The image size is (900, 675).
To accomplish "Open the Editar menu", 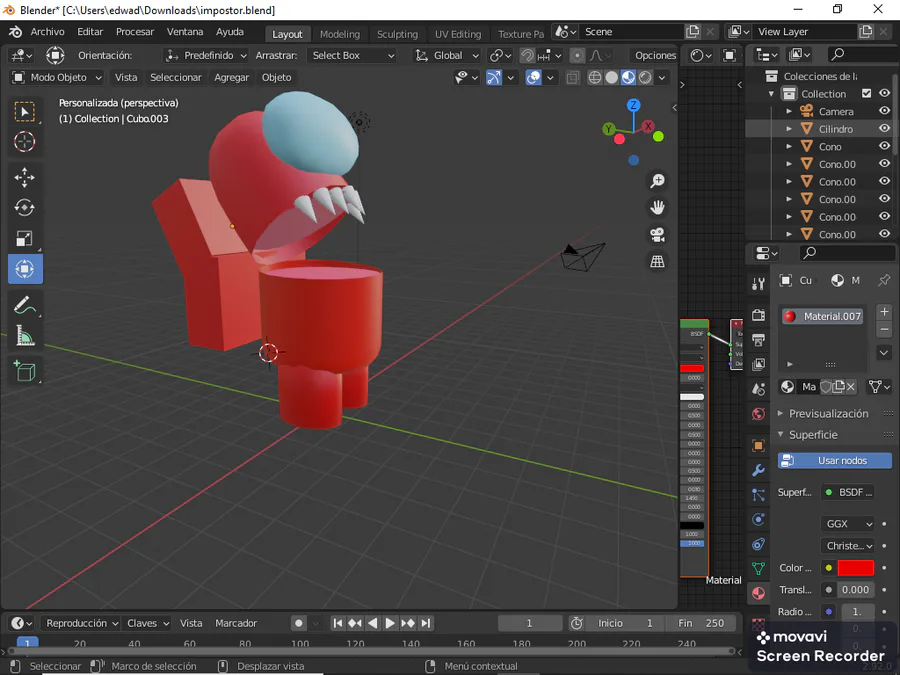I will (90, 32).
